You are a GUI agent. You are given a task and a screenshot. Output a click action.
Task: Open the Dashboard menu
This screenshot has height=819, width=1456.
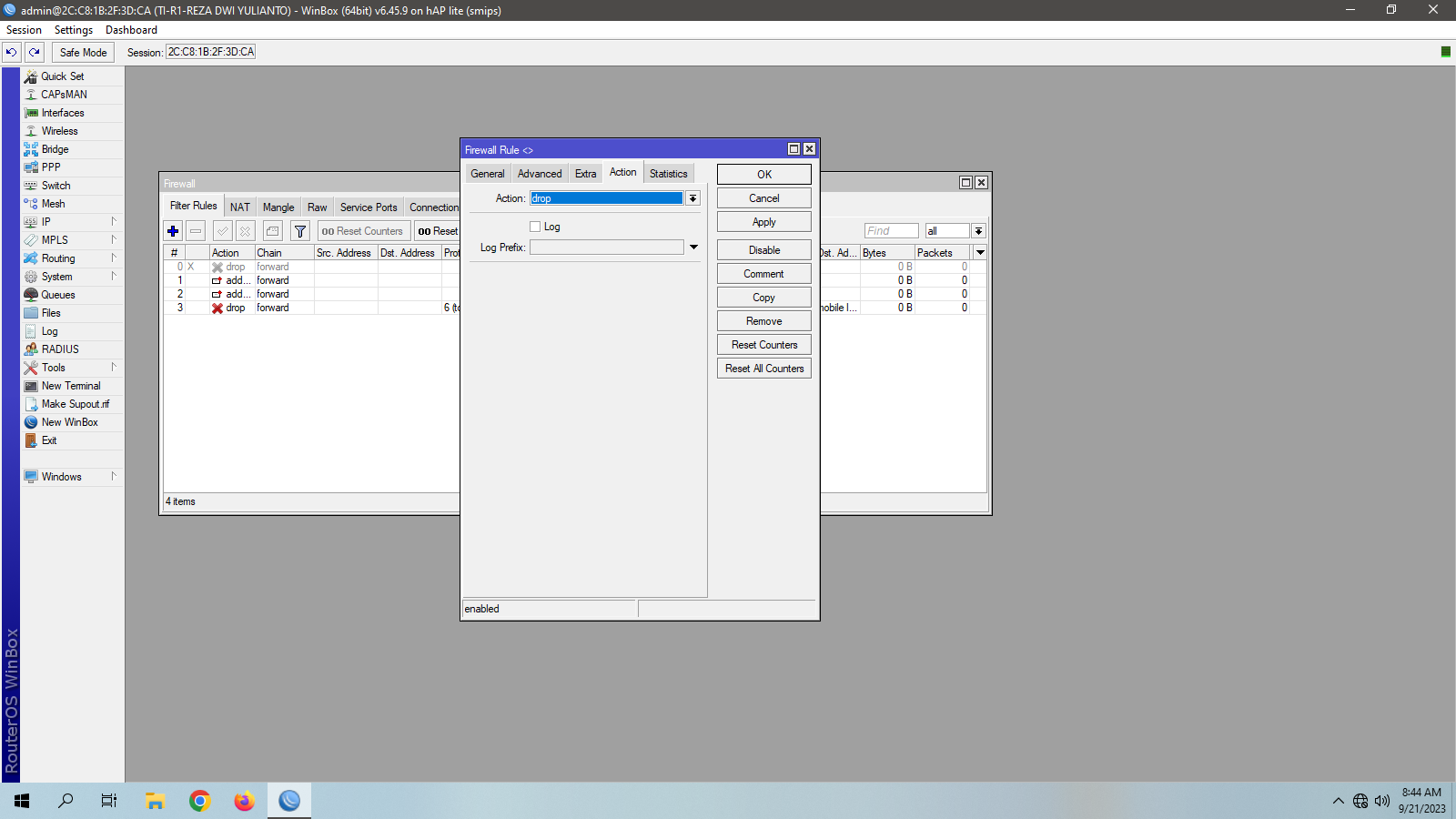pos(131,30)
